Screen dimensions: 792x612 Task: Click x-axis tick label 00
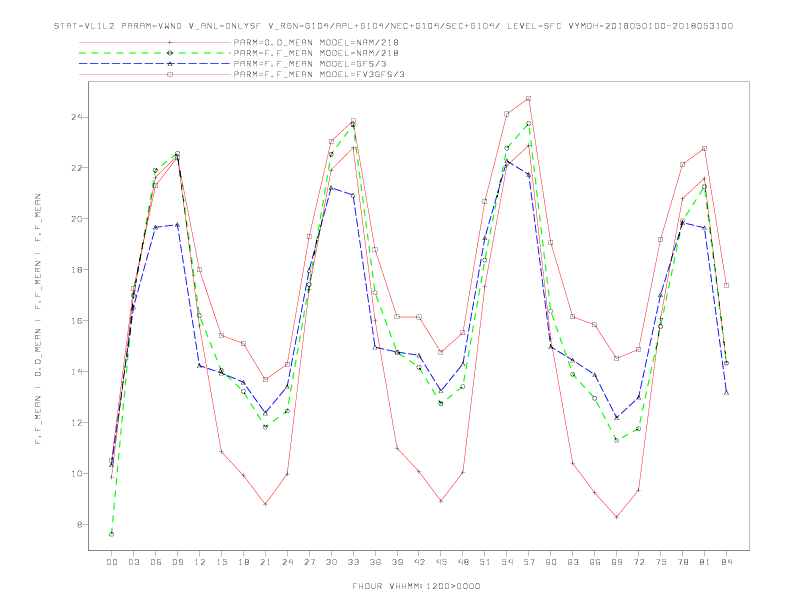(112, 562)
